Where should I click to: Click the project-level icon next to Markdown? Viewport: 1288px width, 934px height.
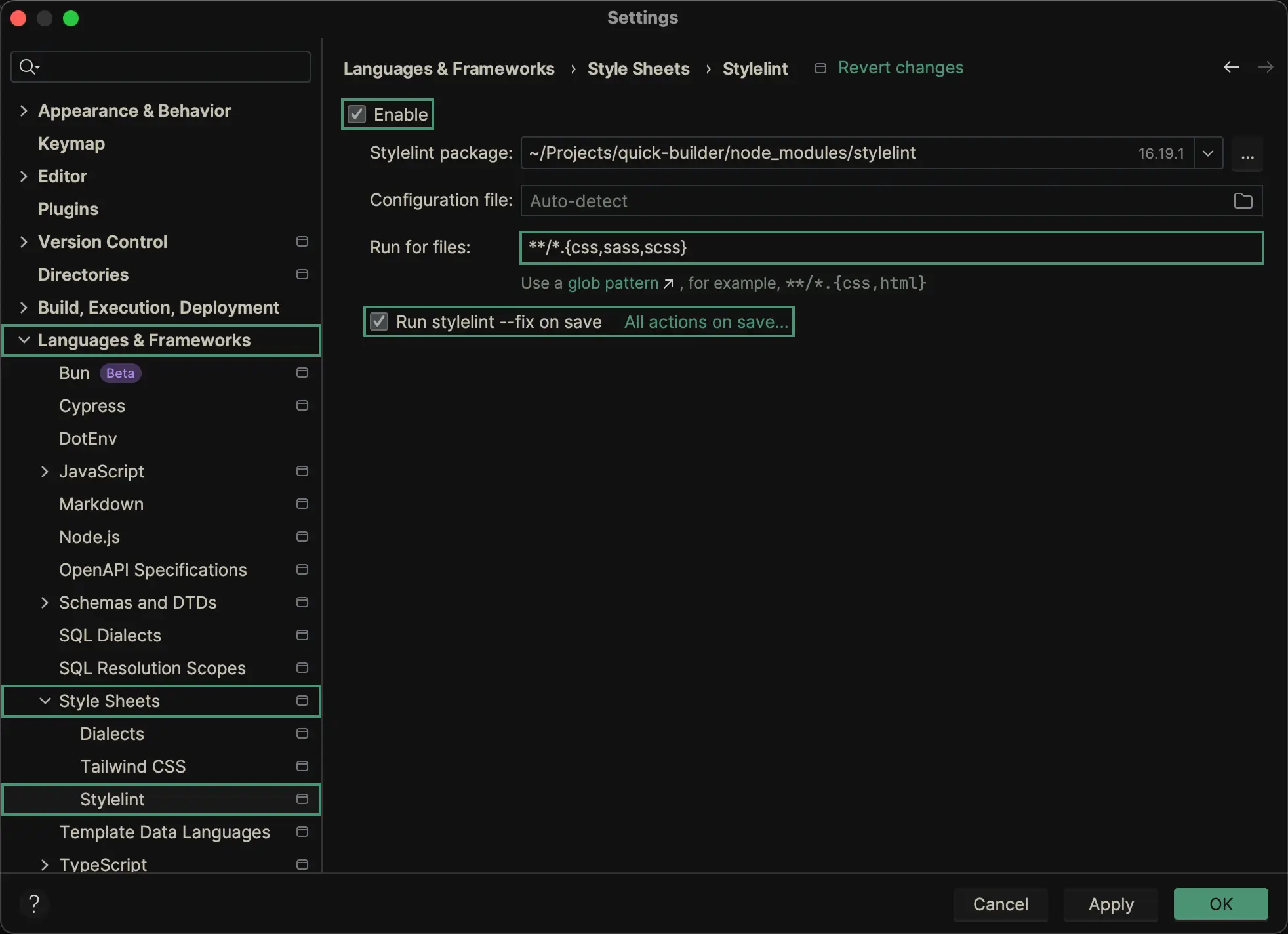click(302, 504)
